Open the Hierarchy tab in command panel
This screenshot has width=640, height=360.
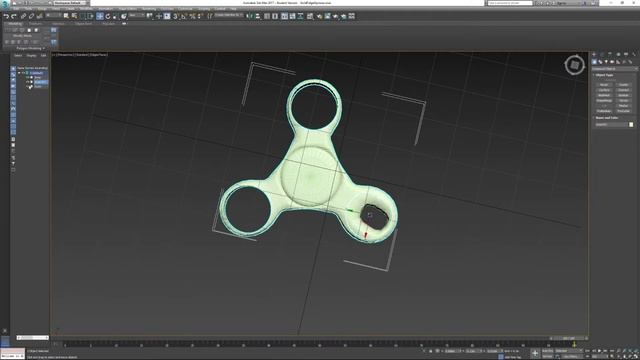[x=610, y=54]
